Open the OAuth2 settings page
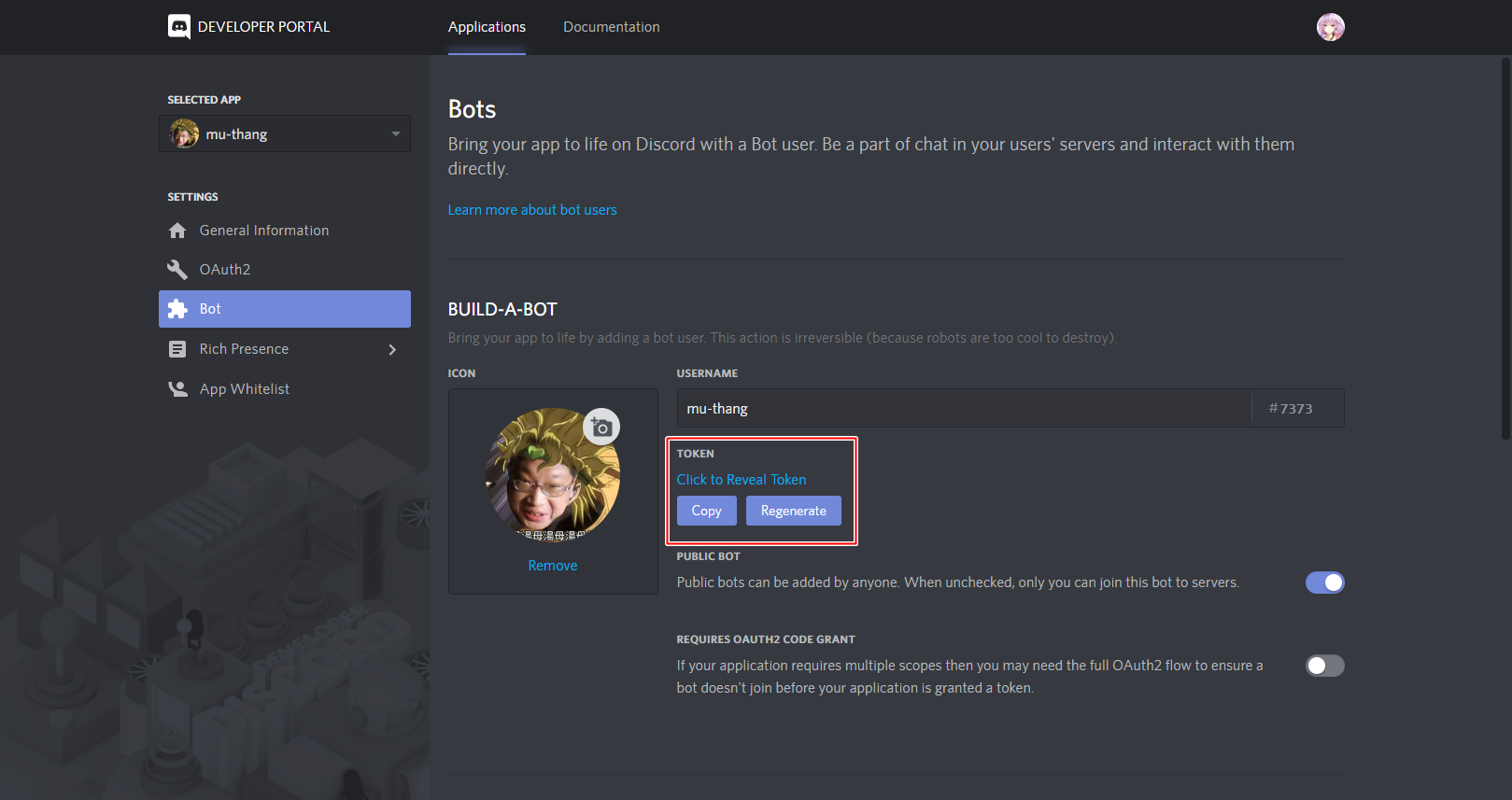 click(285, 270)
